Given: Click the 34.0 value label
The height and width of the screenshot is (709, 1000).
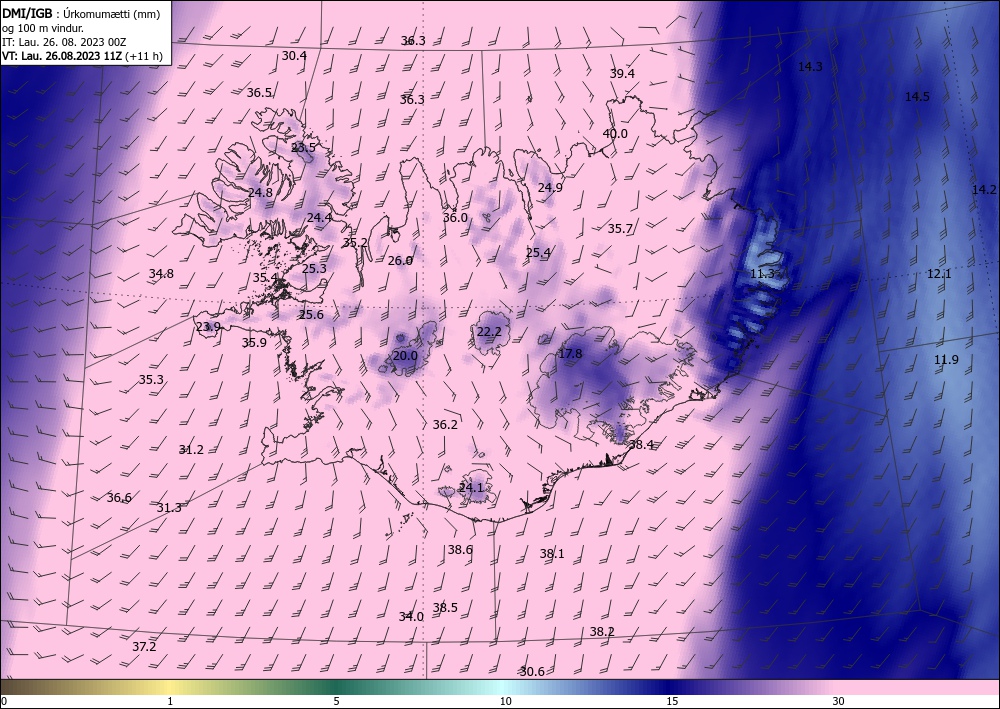Looking at the screenshot, I should [411, 617].
